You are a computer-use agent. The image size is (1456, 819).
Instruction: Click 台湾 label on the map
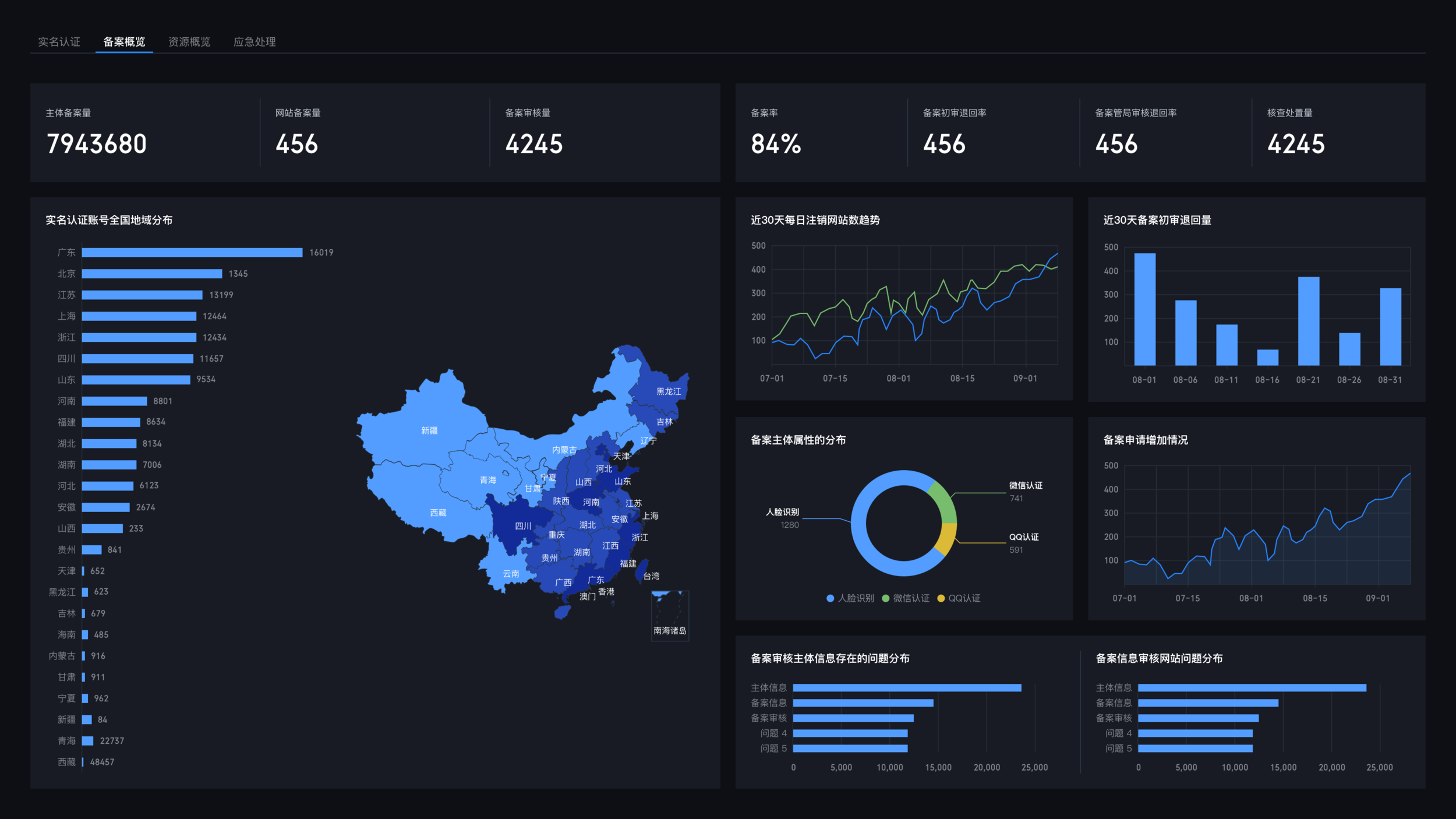[651, 576]
